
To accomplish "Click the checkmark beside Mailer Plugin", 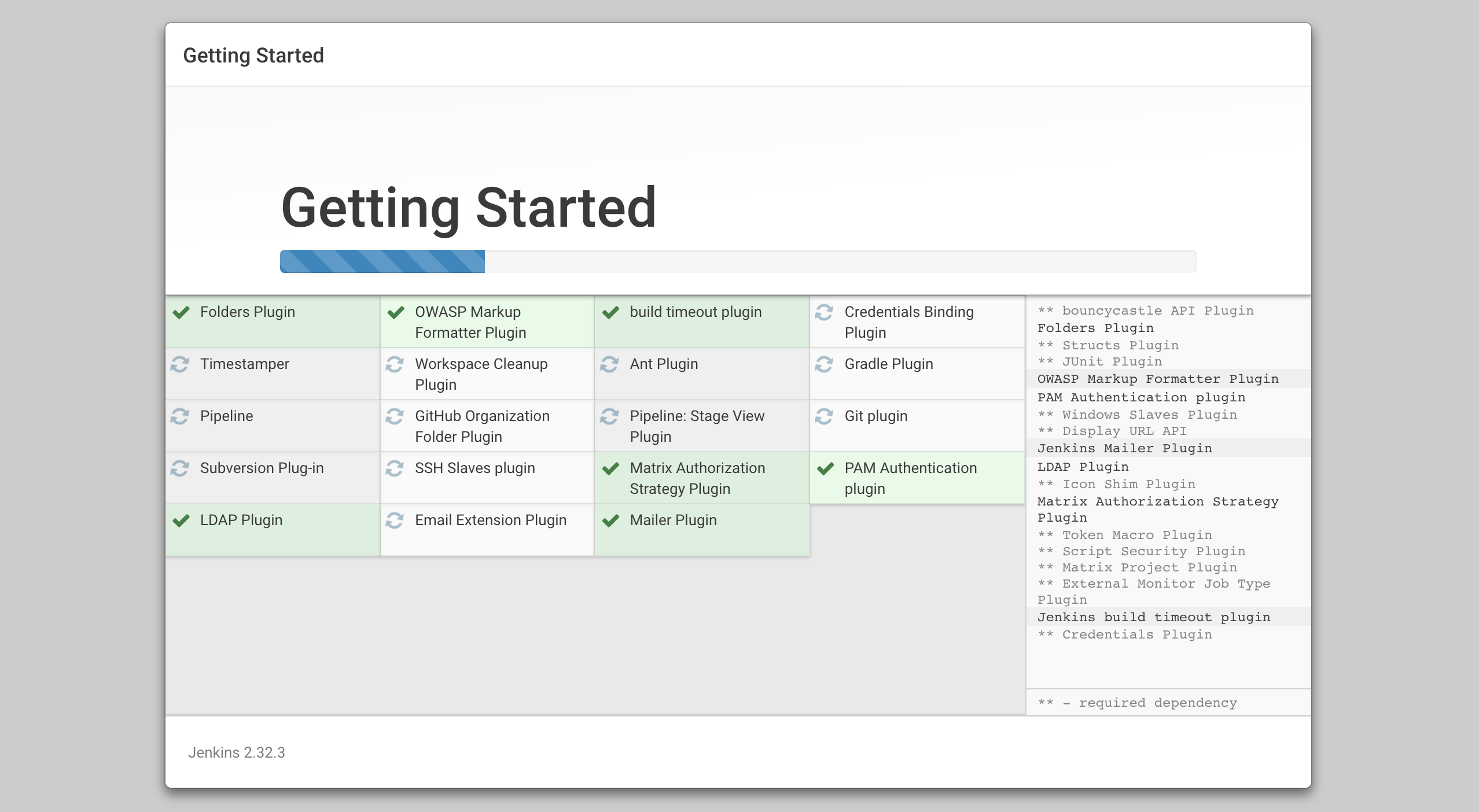I will coord(610,521).
